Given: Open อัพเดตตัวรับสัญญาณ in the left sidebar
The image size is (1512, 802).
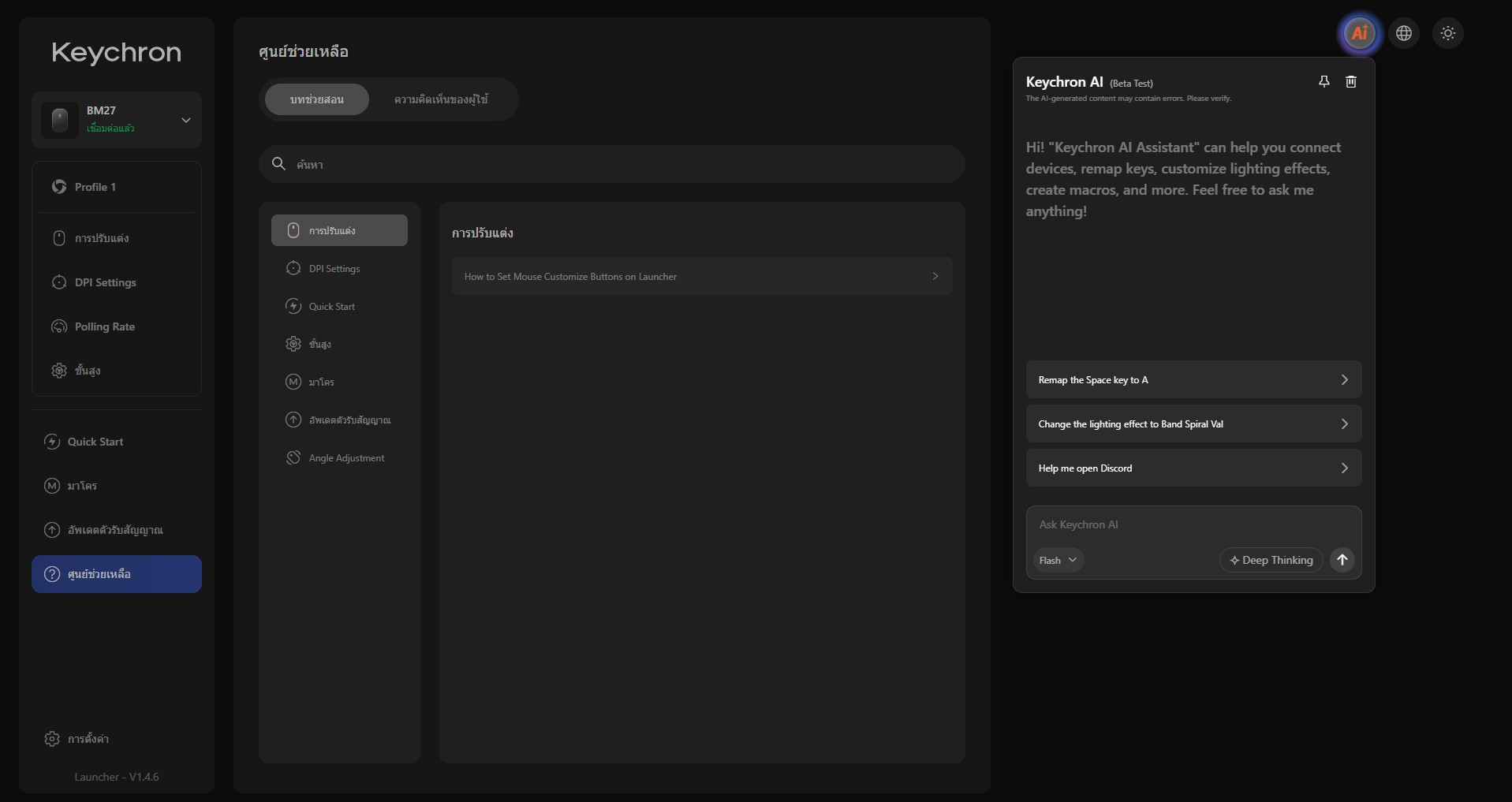Looking at the screenshot, I should point(117,530).
